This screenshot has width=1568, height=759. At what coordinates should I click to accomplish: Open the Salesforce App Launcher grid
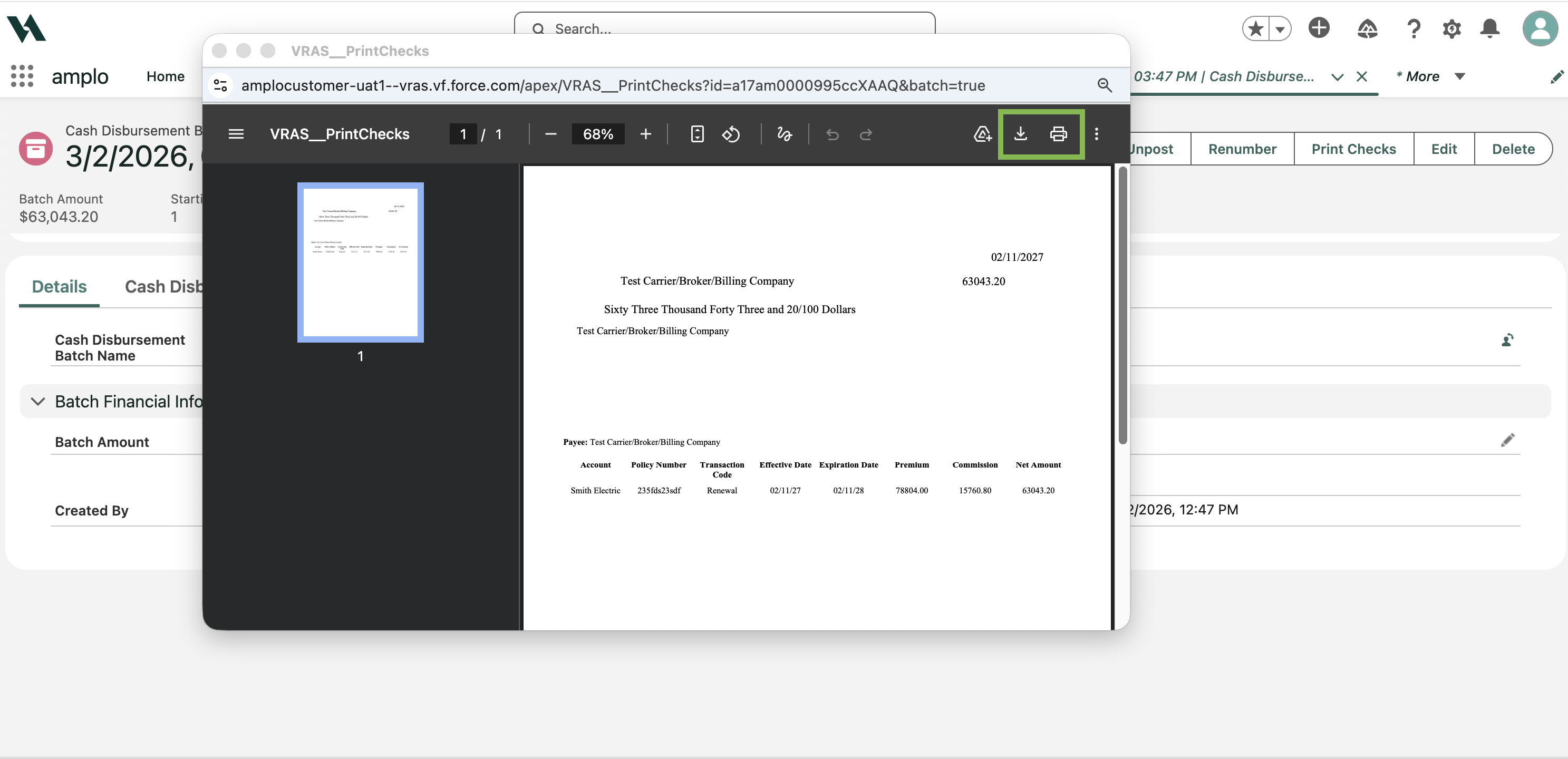click(22, 76)
